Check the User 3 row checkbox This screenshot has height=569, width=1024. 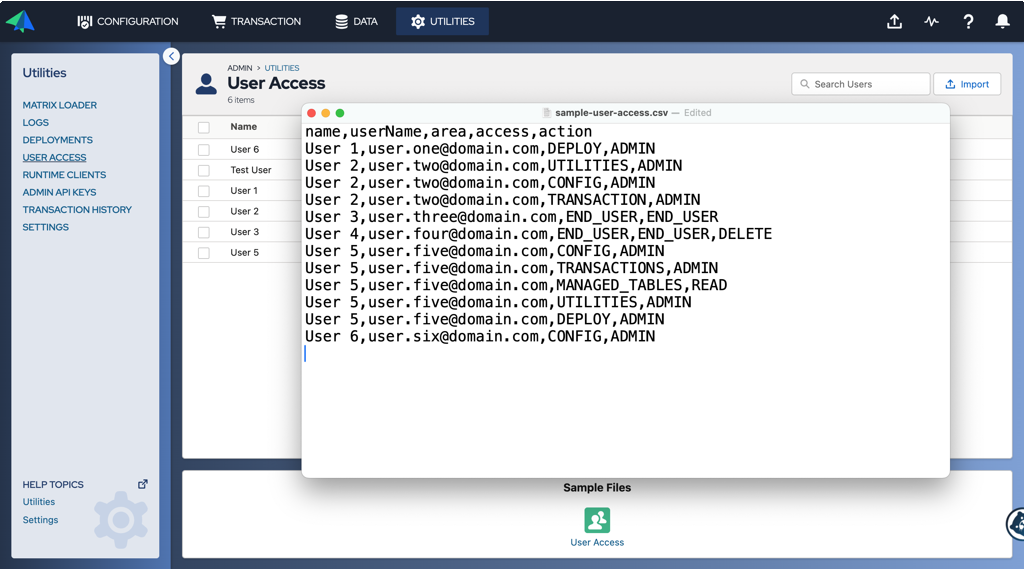click(204, 233)
